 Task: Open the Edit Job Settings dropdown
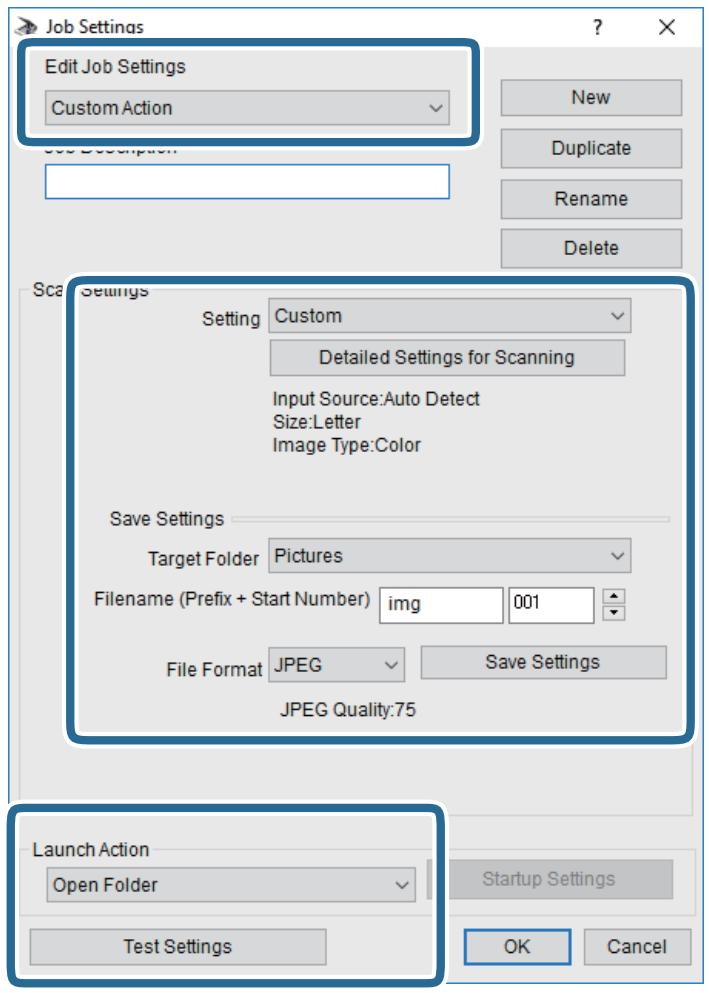pos(247,108)
